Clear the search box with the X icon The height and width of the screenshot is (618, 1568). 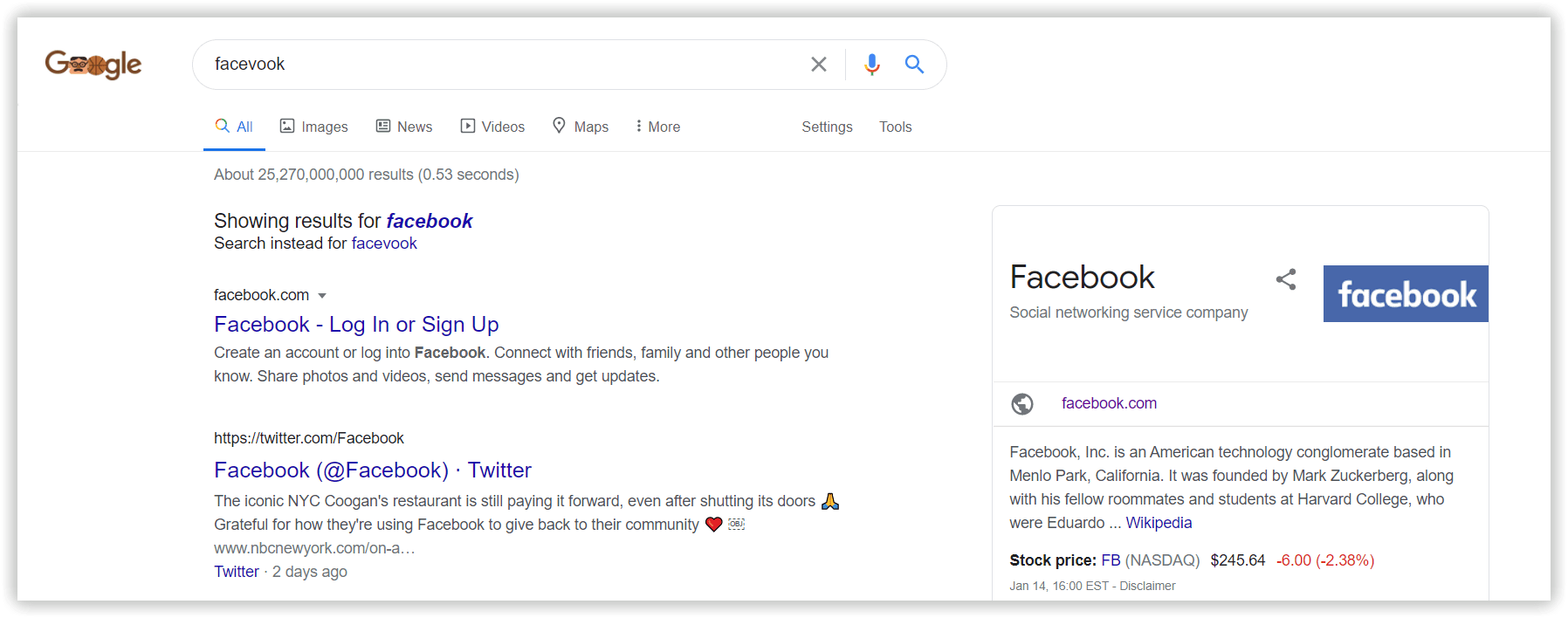(818, 64)
